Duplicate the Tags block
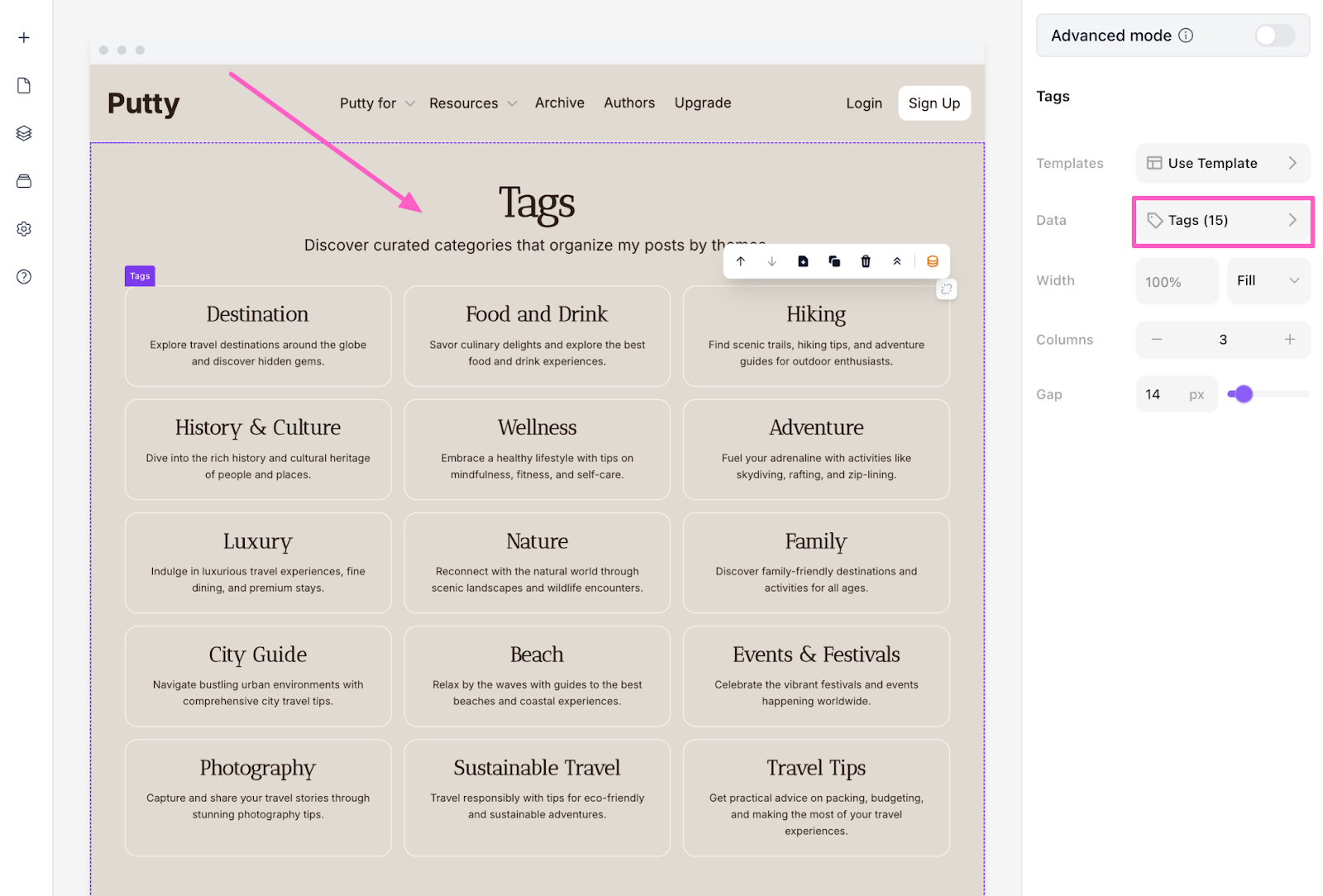Screen dimensions: 1323x896 [x=834, y=261]
